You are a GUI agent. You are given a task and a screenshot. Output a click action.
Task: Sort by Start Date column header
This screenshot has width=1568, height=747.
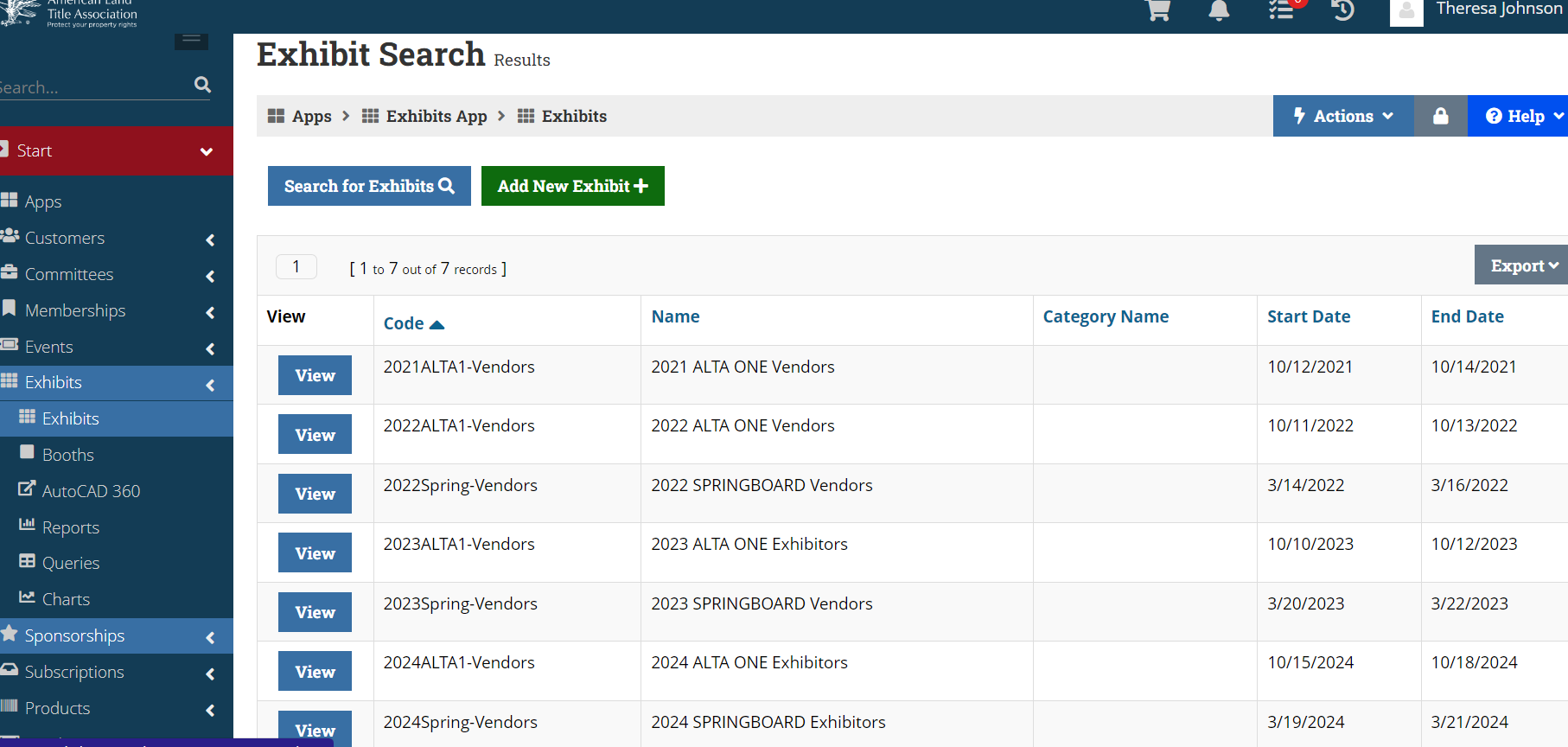1309,316
